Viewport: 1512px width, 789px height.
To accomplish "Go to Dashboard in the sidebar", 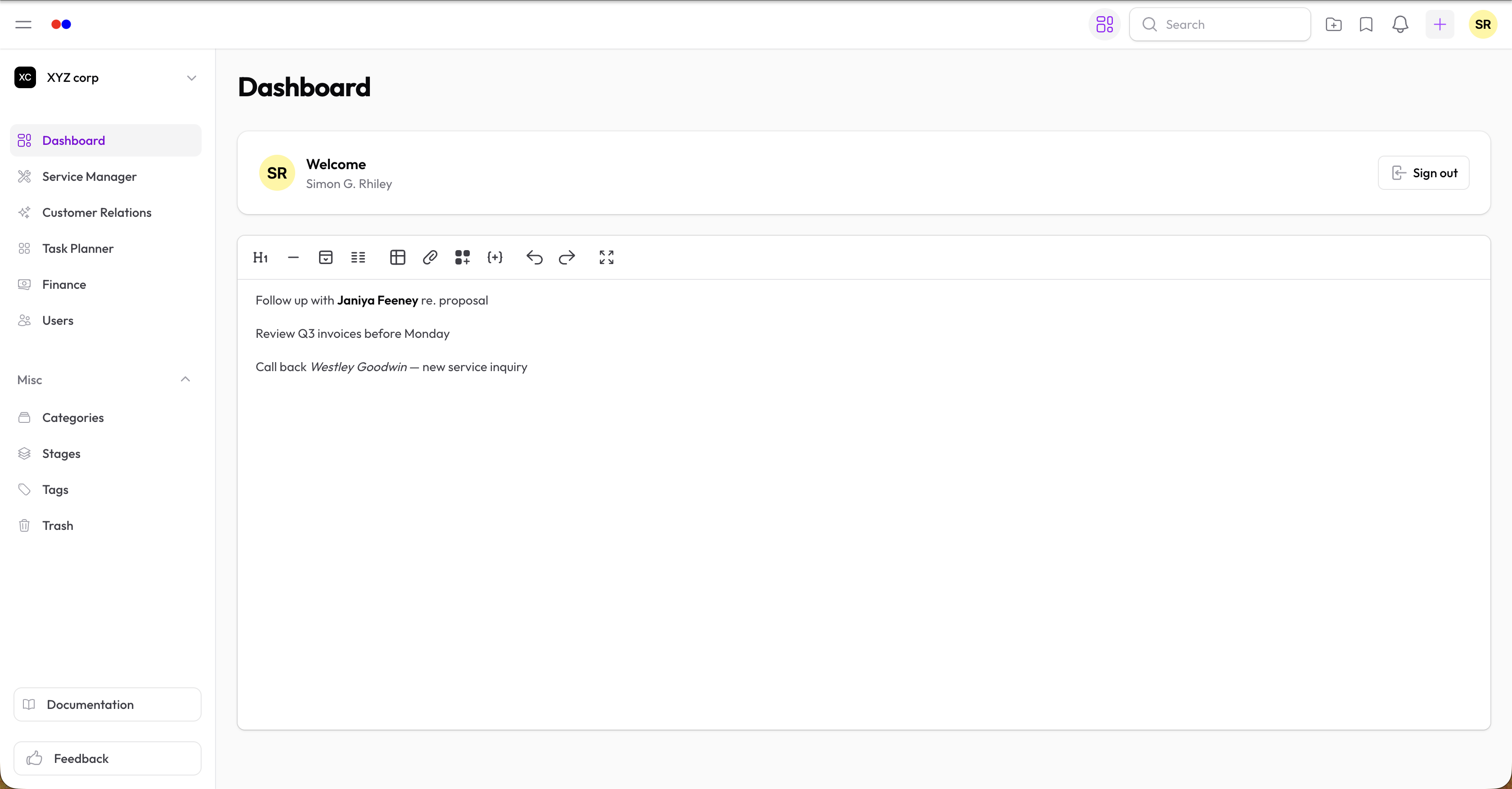I will [106, 141].
